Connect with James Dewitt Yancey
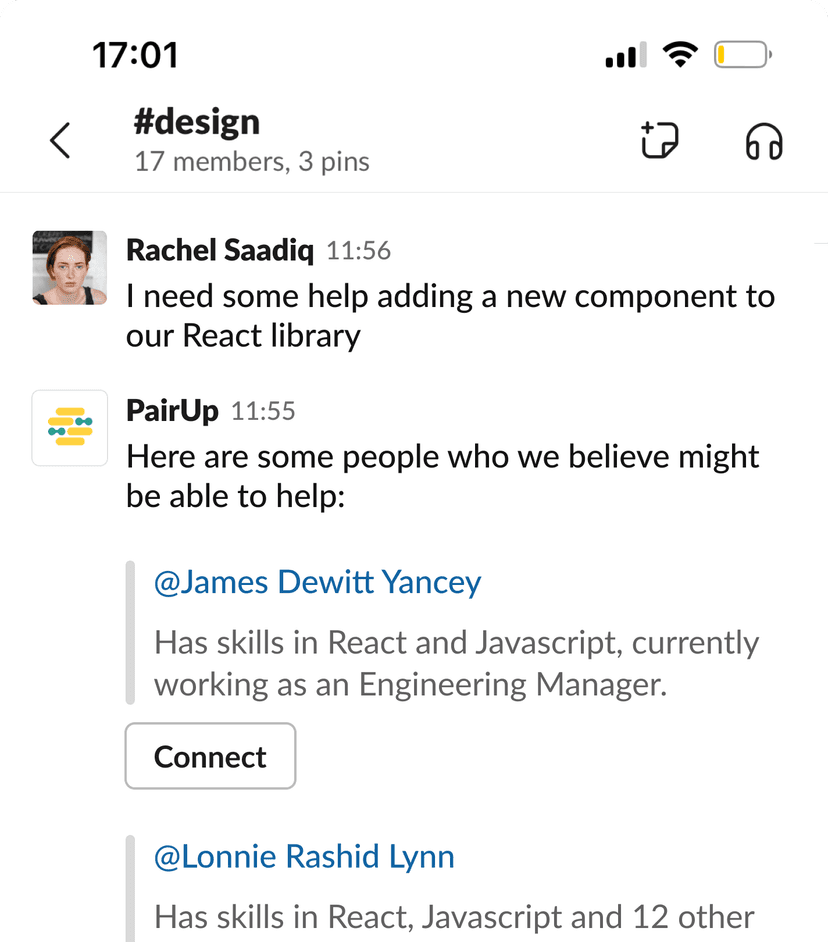This screenshot has width=828, height=942. click(210, 756)
